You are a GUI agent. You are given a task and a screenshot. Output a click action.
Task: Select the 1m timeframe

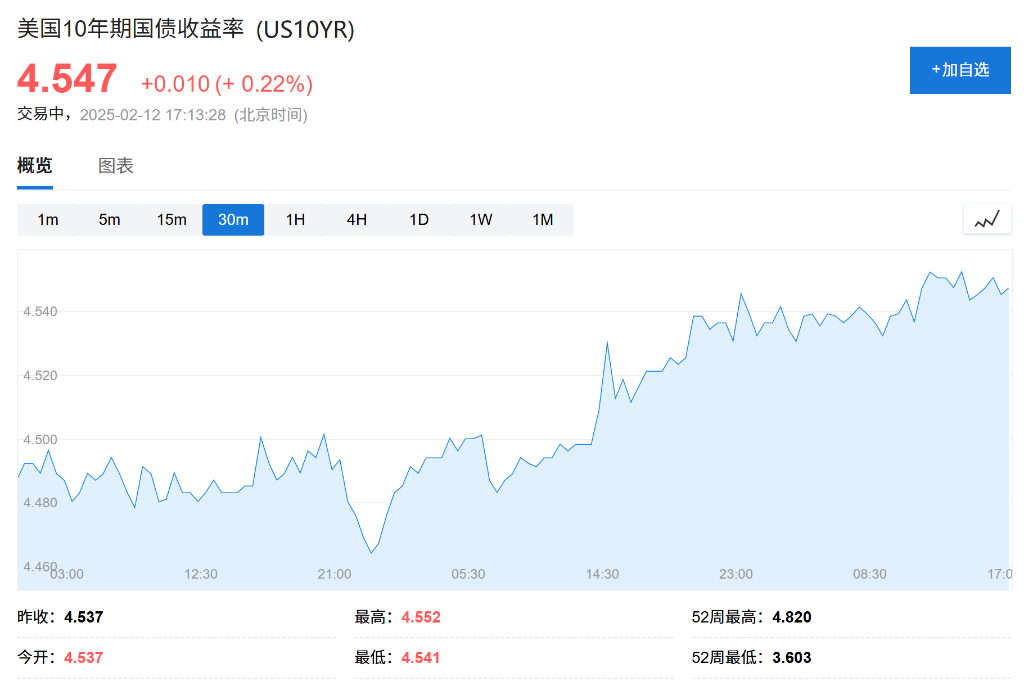[x=47, y=219]
